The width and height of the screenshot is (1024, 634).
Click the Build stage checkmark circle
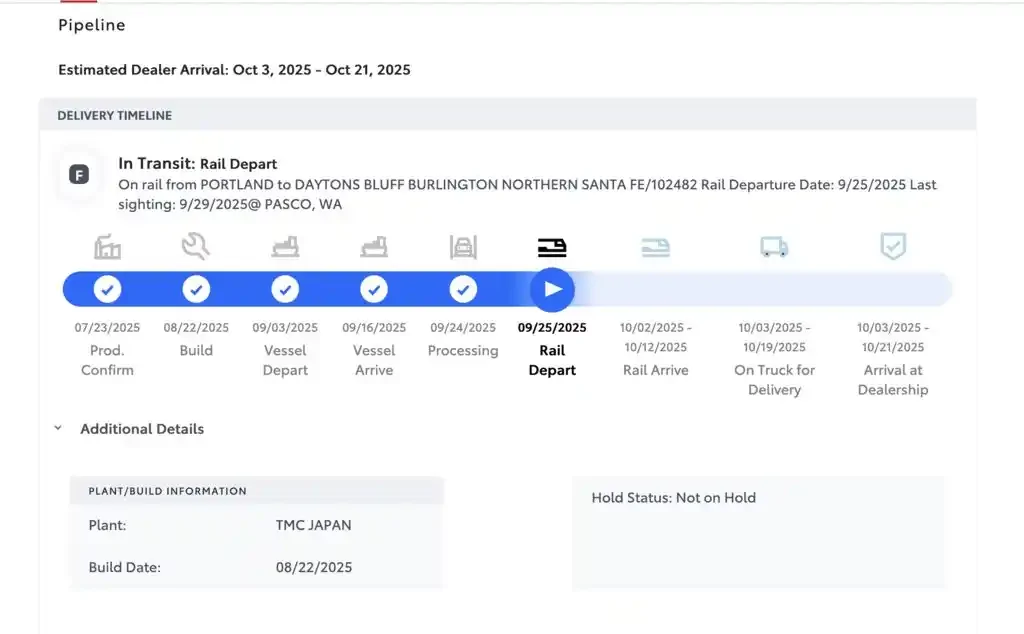[196, 290]
